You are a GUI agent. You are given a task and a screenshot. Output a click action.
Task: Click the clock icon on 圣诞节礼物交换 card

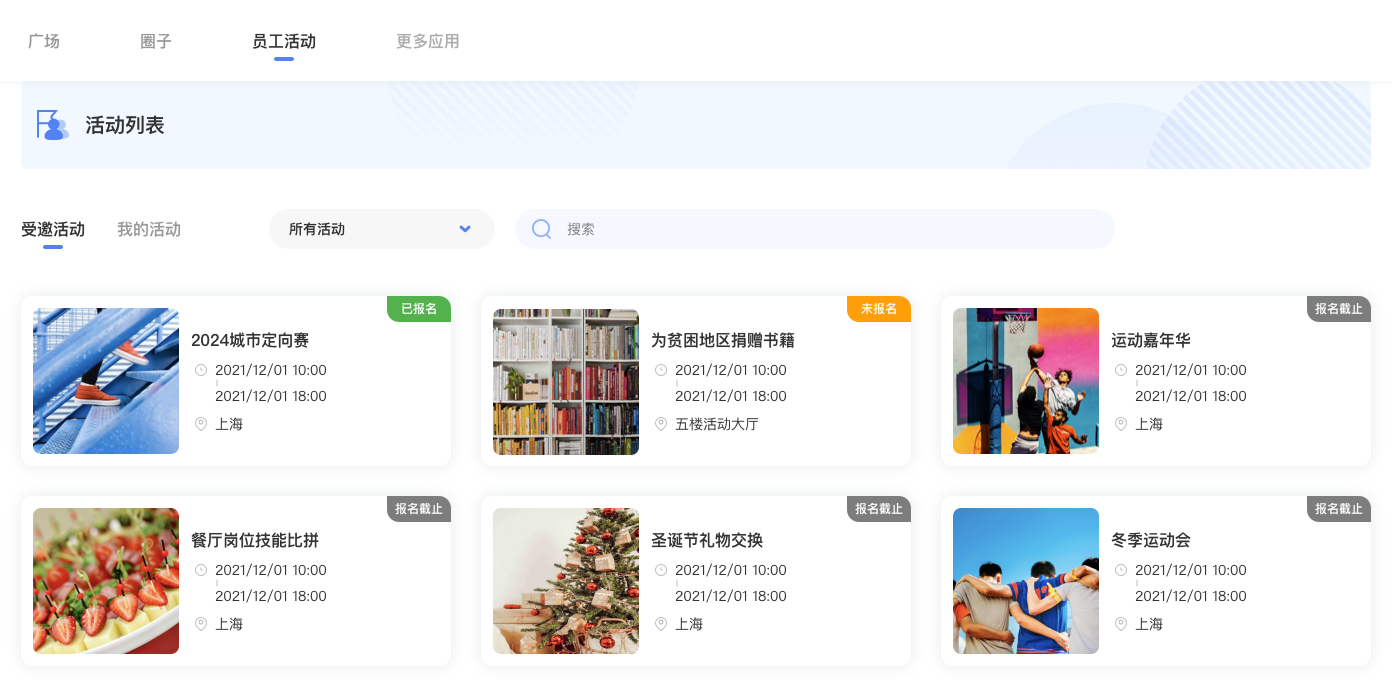(661, 570)
